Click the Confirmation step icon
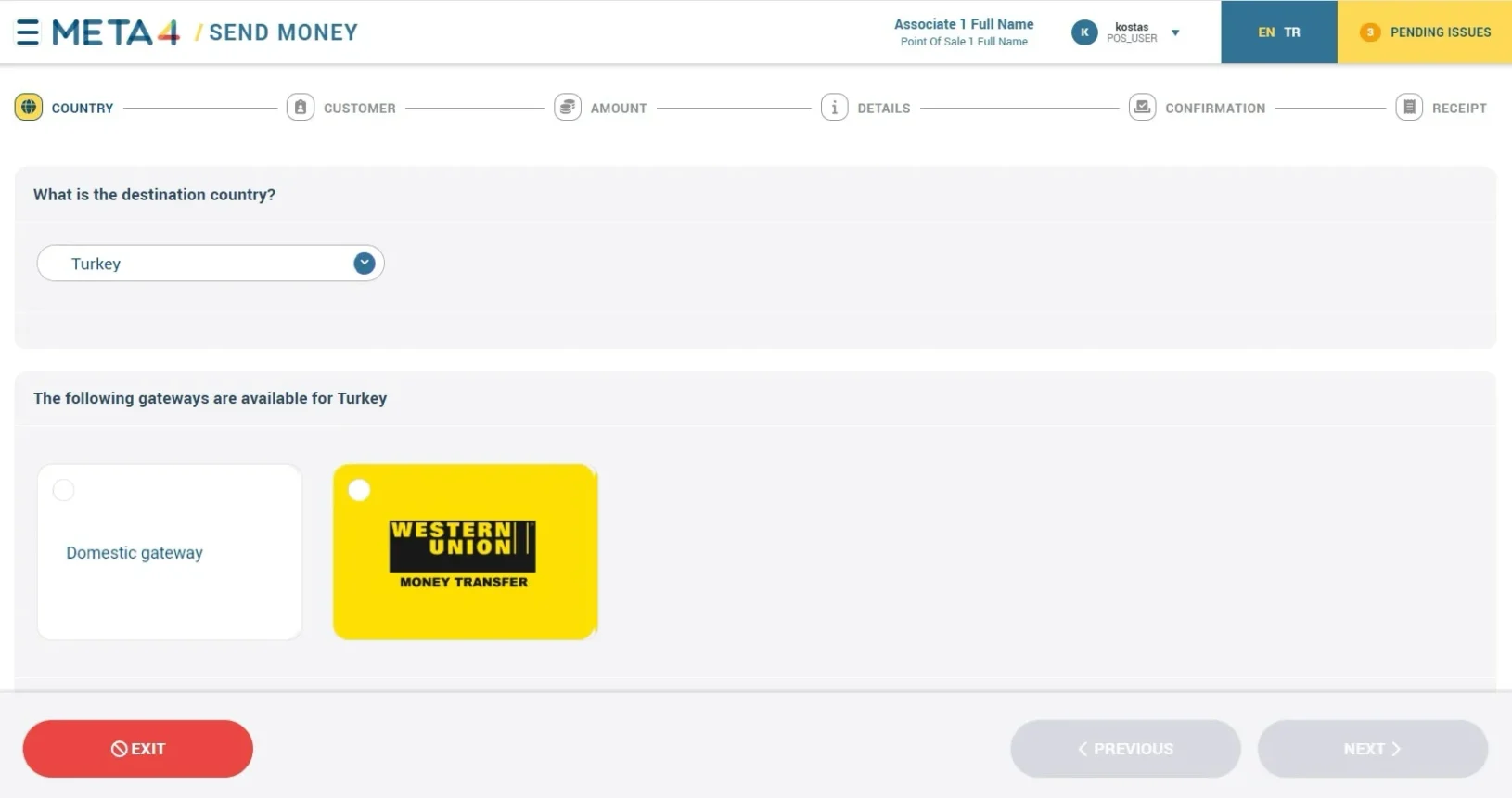This screenshot has height=798, width=1512. pos(1143,108)
